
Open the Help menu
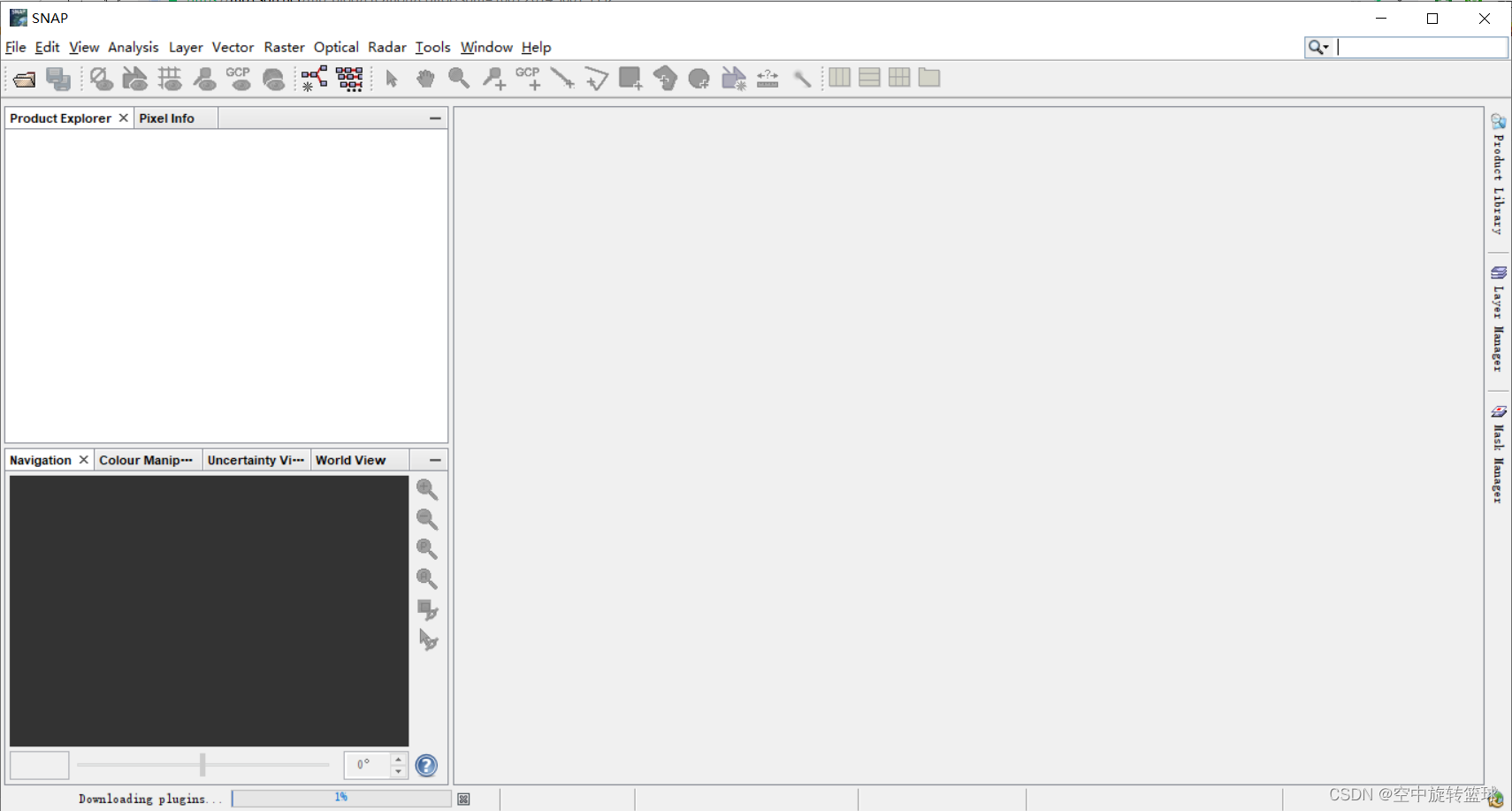[x=536, y=47]
